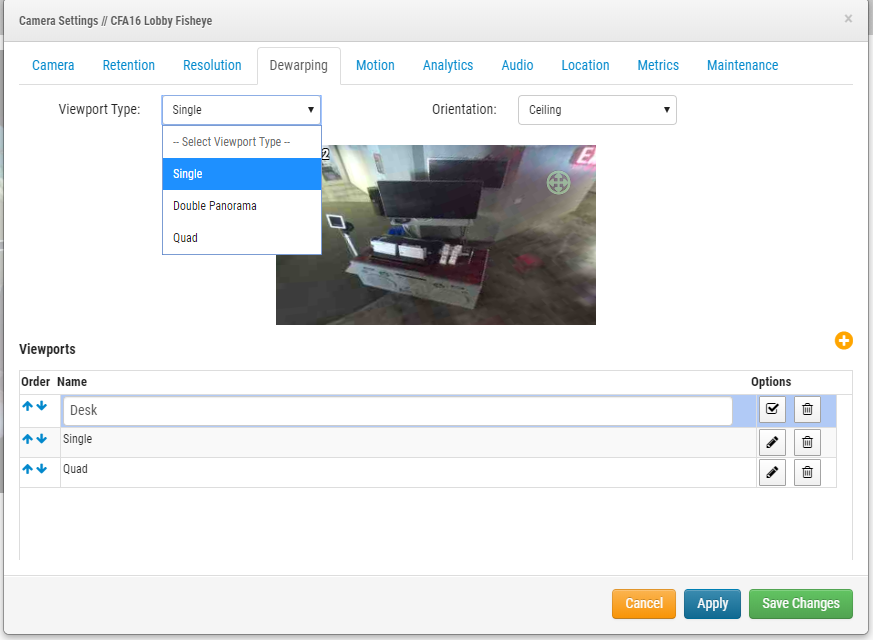Move the Quad viewport up in order
Screen dimensions: 873x640
[x=28, y=468]
